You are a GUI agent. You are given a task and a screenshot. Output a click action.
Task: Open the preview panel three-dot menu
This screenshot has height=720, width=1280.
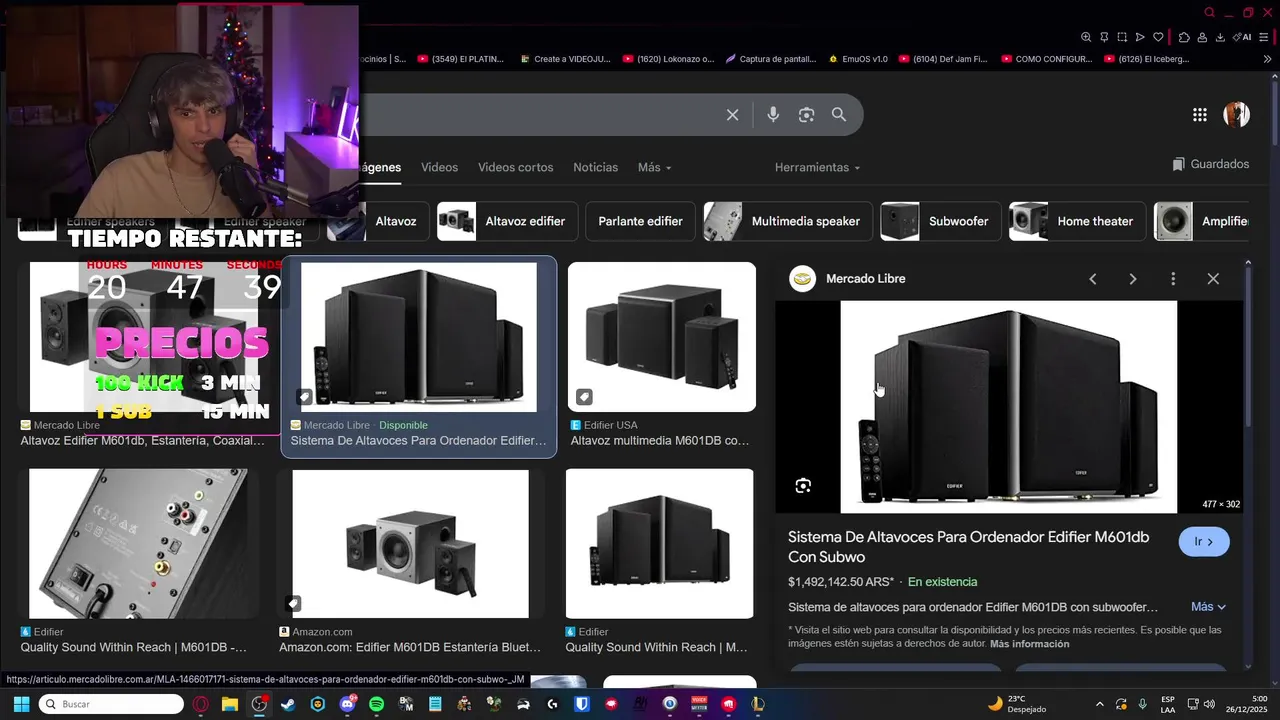pos(1173,279)
